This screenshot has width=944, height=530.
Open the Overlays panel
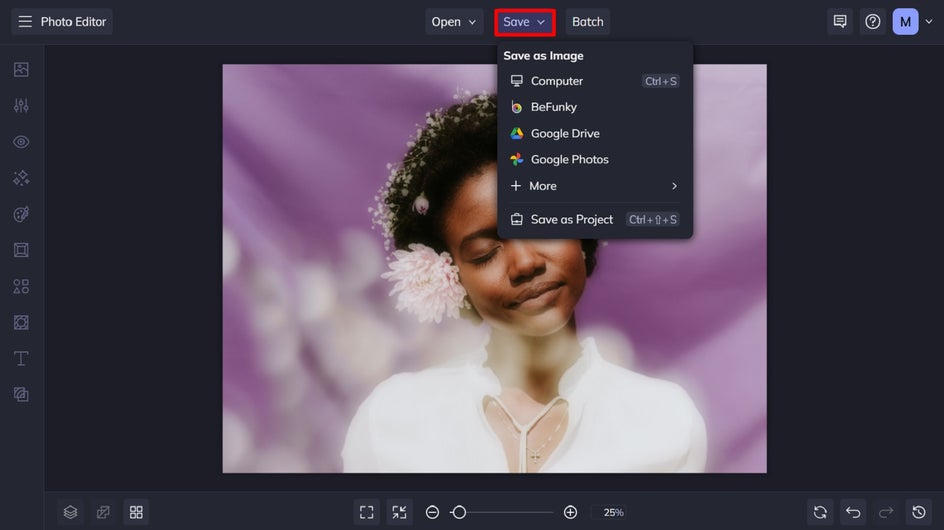[x=21, y=322]
